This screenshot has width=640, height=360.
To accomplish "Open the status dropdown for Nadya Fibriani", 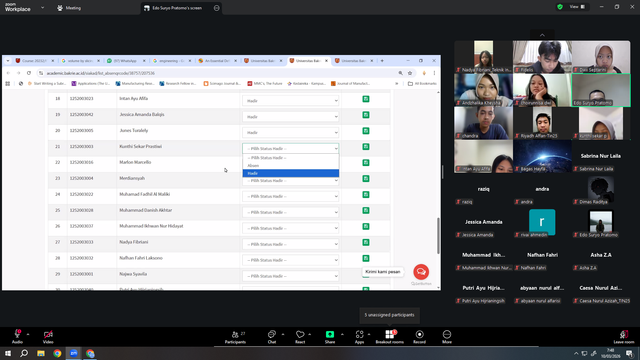I will [290, 244].
